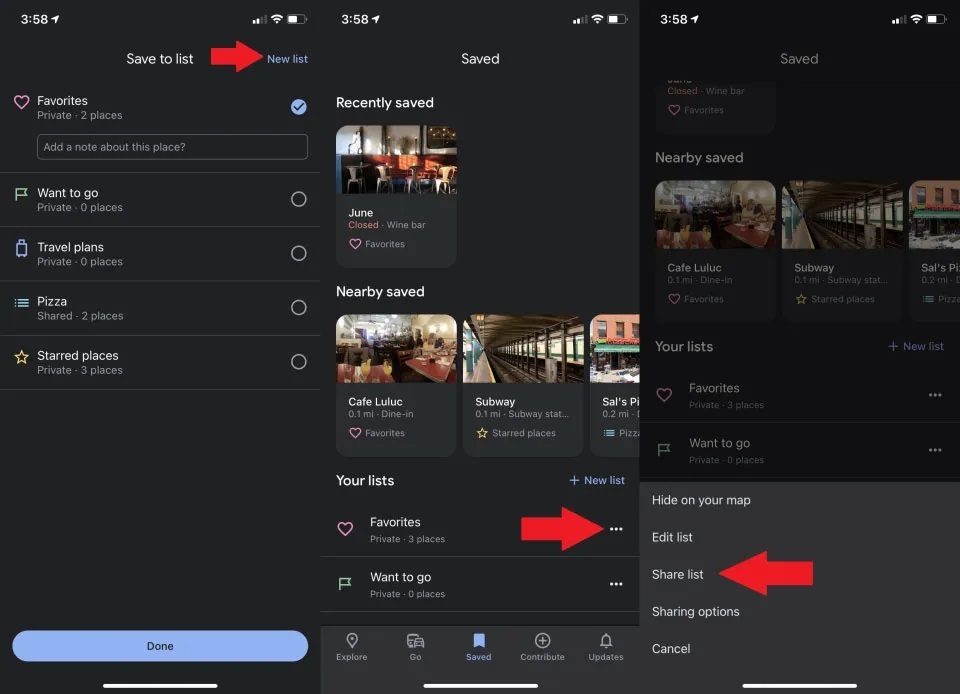
Task: Select Edit list menu entry
Action: (x=672, y=537)
